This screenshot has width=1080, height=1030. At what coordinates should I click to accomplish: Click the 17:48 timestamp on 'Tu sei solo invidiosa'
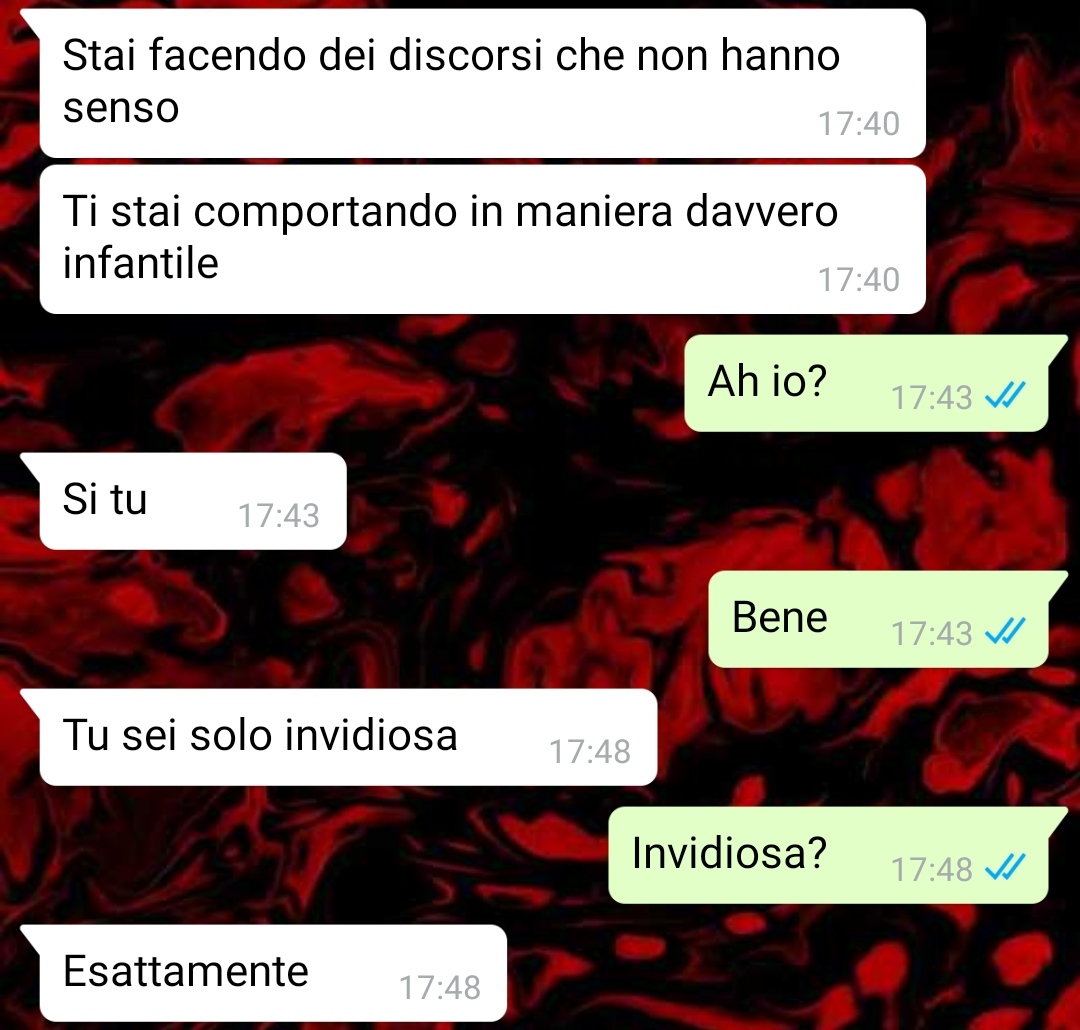590,752
